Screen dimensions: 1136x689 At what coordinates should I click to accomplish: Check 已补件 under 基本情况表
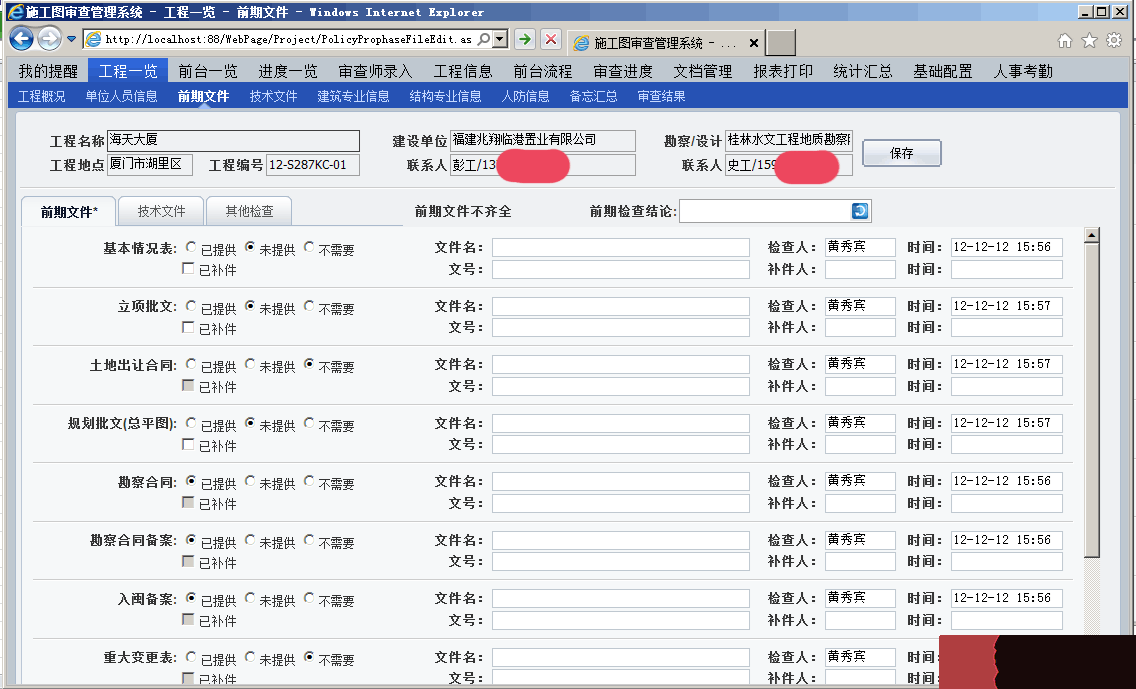pos(188,269)
